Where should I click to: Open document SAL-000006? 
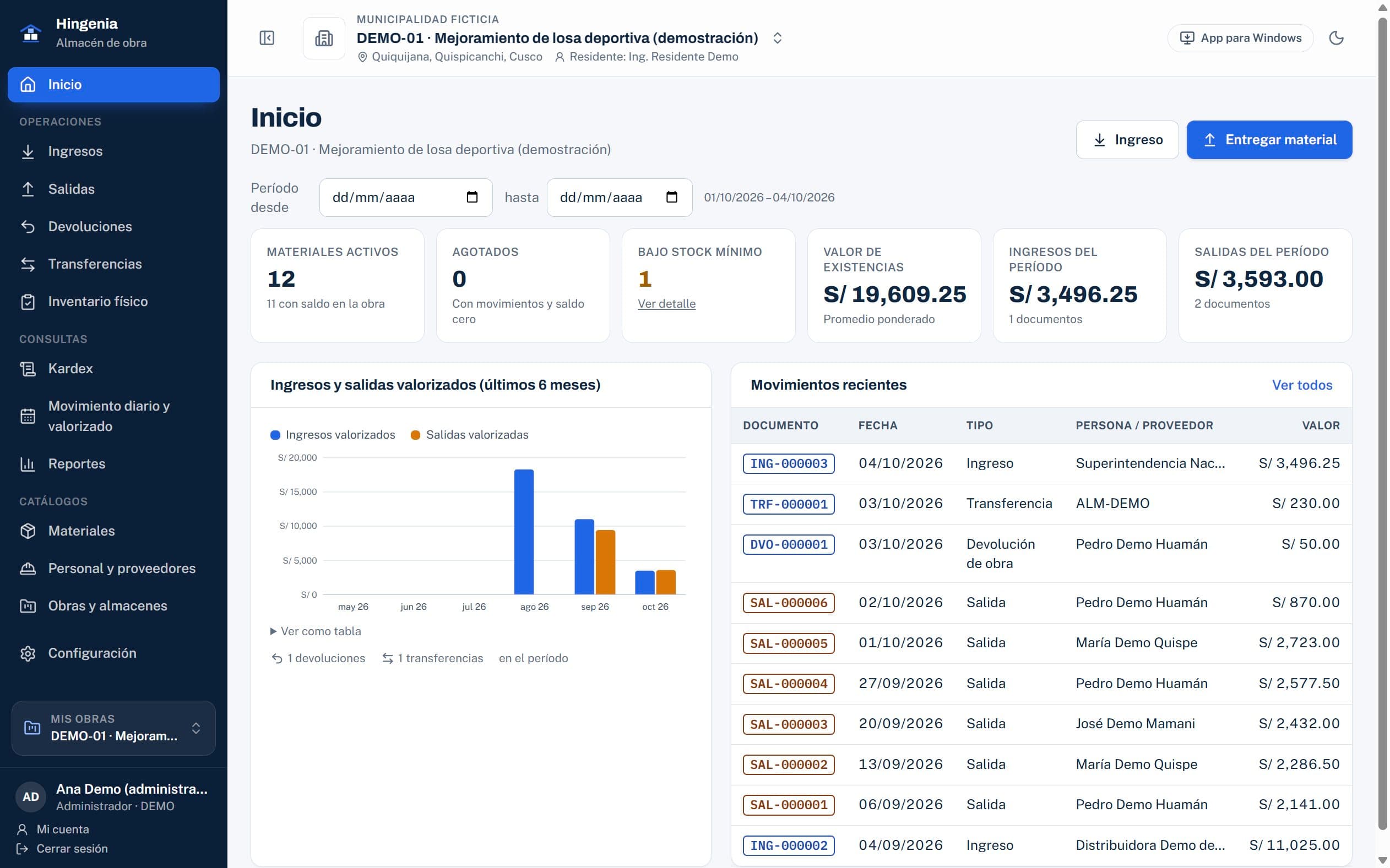[788, 603]
